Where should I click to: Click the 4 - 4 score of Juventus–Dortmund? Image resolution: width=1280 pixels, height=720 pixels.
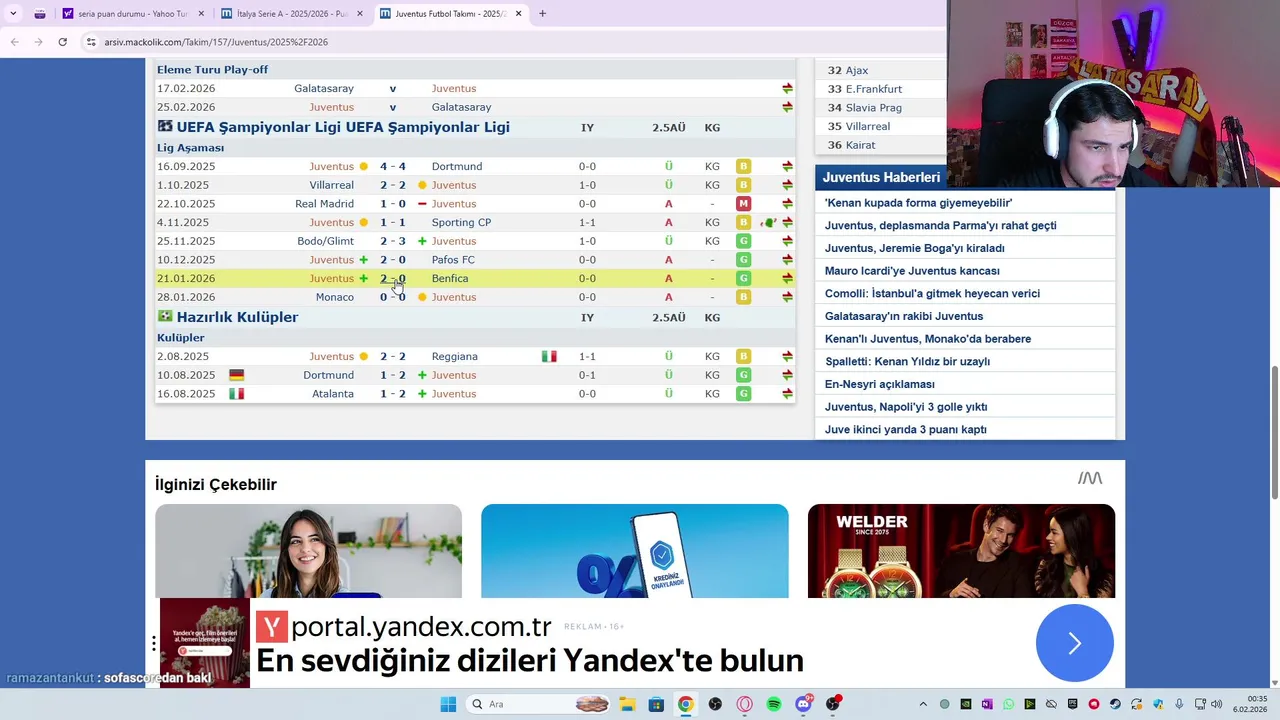(x=392, y=166)
